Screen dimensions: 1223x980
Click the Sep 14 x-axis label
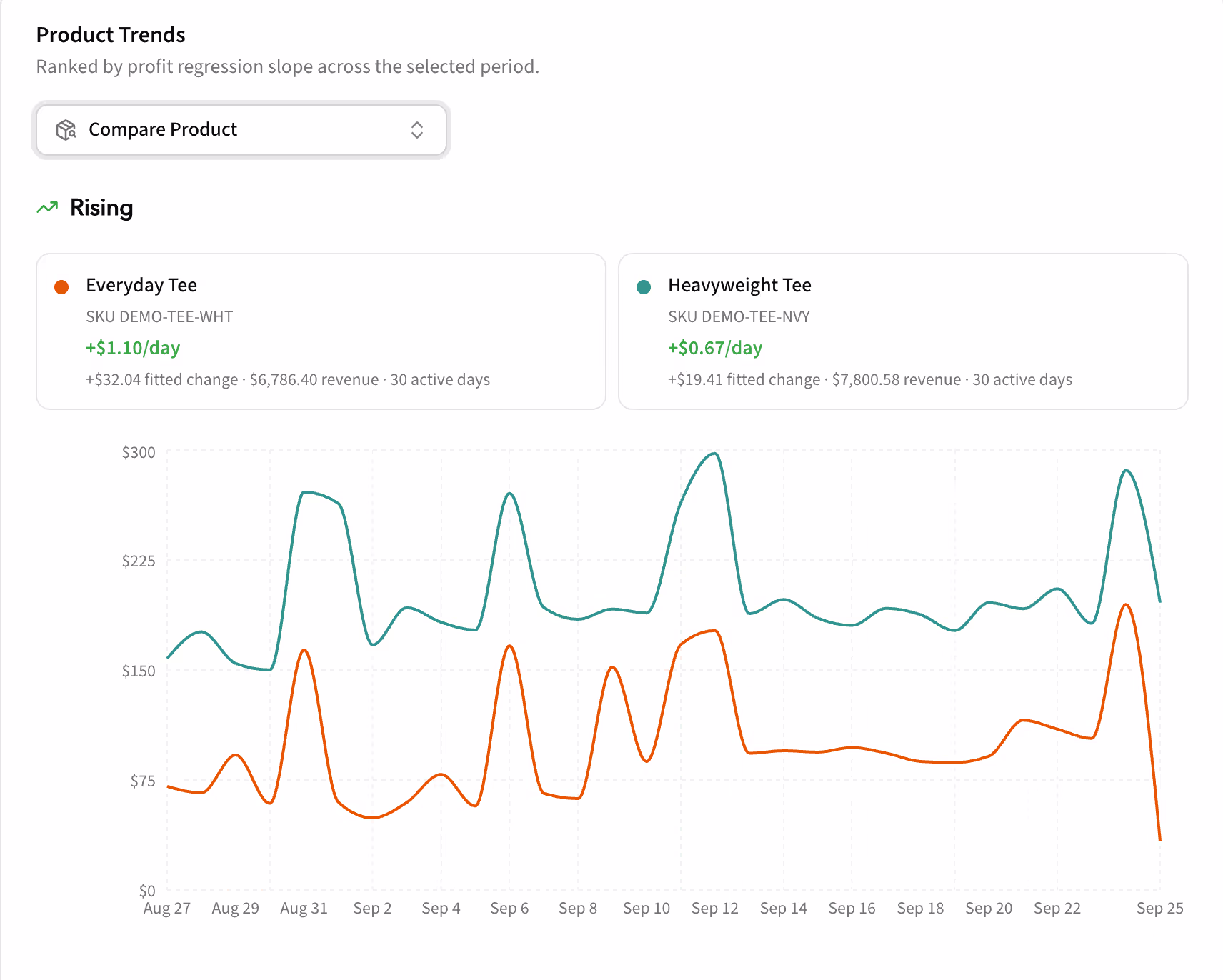pos(784,909)
